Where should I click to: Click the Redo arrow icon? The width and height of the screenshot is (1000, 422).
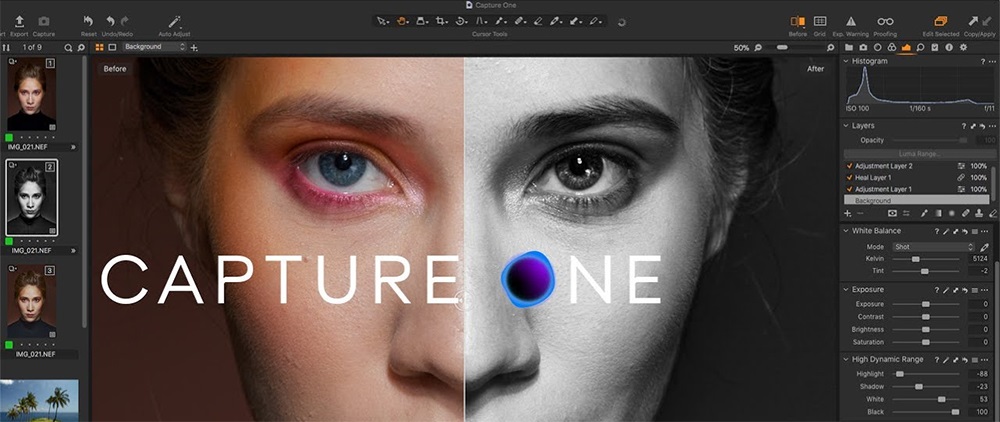(x=125, y=22)
